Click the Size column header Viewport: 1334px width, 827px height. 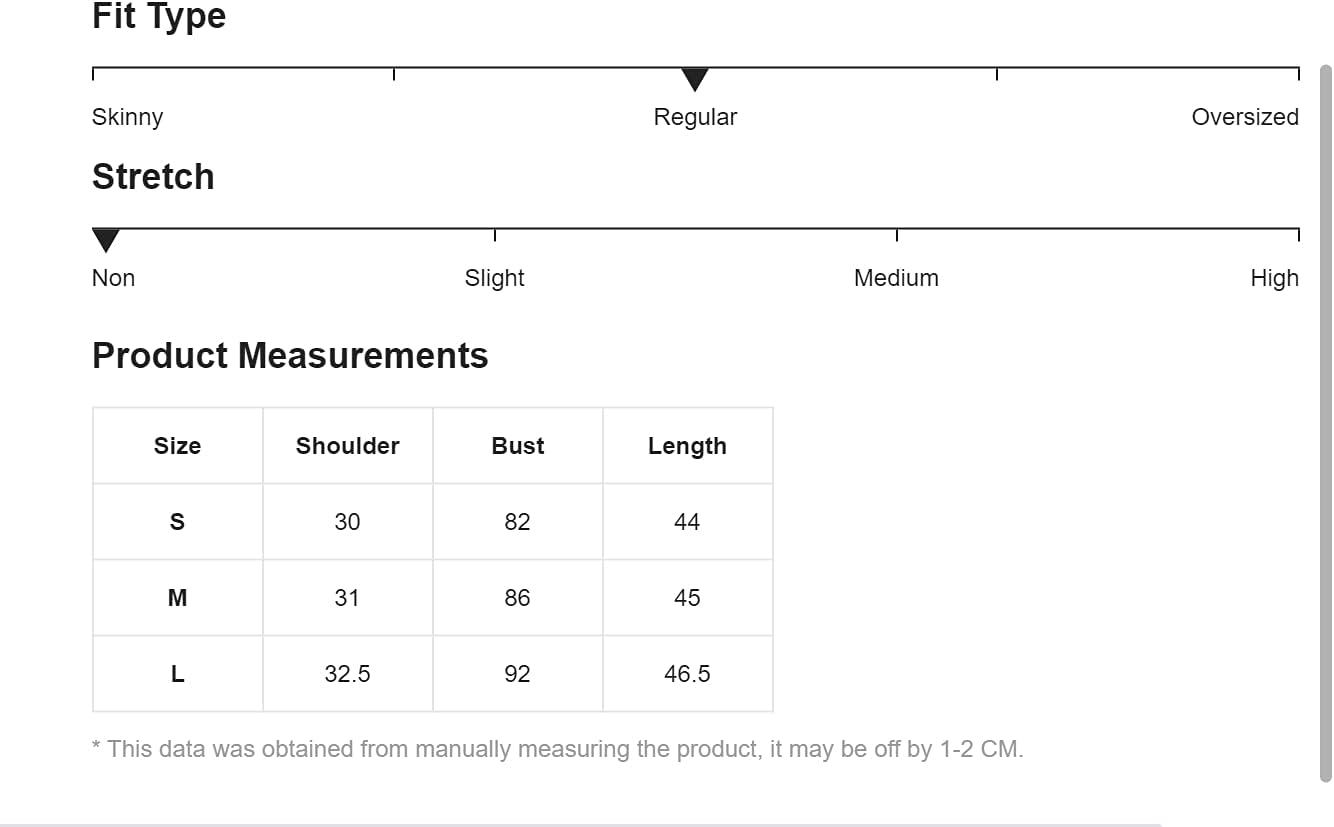[x=177, y=446]
